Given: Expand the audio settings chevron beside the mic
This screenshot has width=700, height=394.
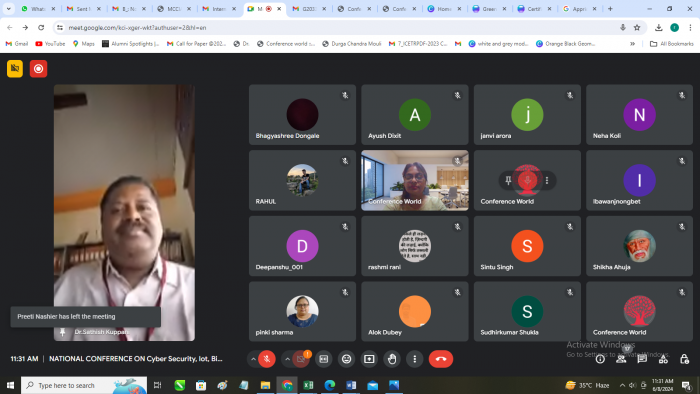Looking at the screenshot, I should (x=253, y=359).
